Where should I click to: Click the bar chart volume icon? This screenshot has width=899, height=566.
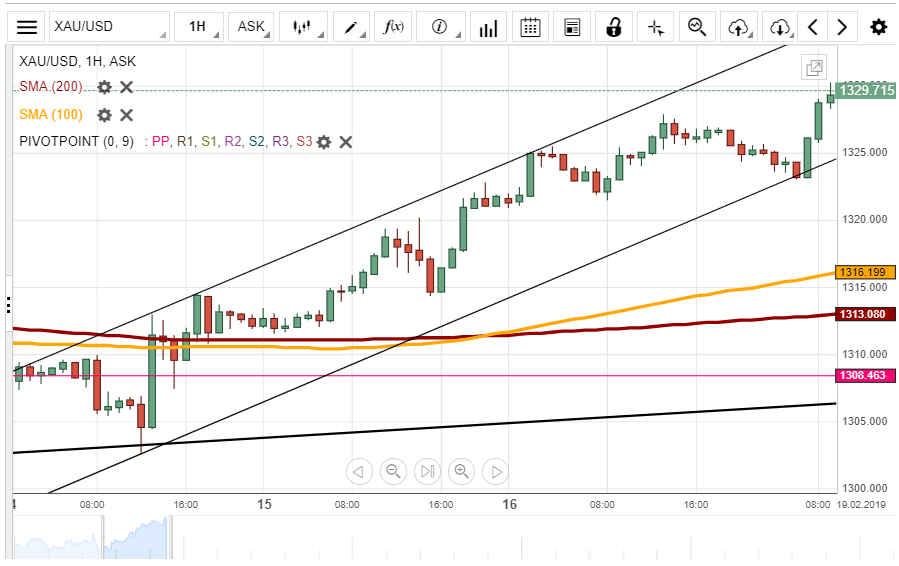[488, 27]
